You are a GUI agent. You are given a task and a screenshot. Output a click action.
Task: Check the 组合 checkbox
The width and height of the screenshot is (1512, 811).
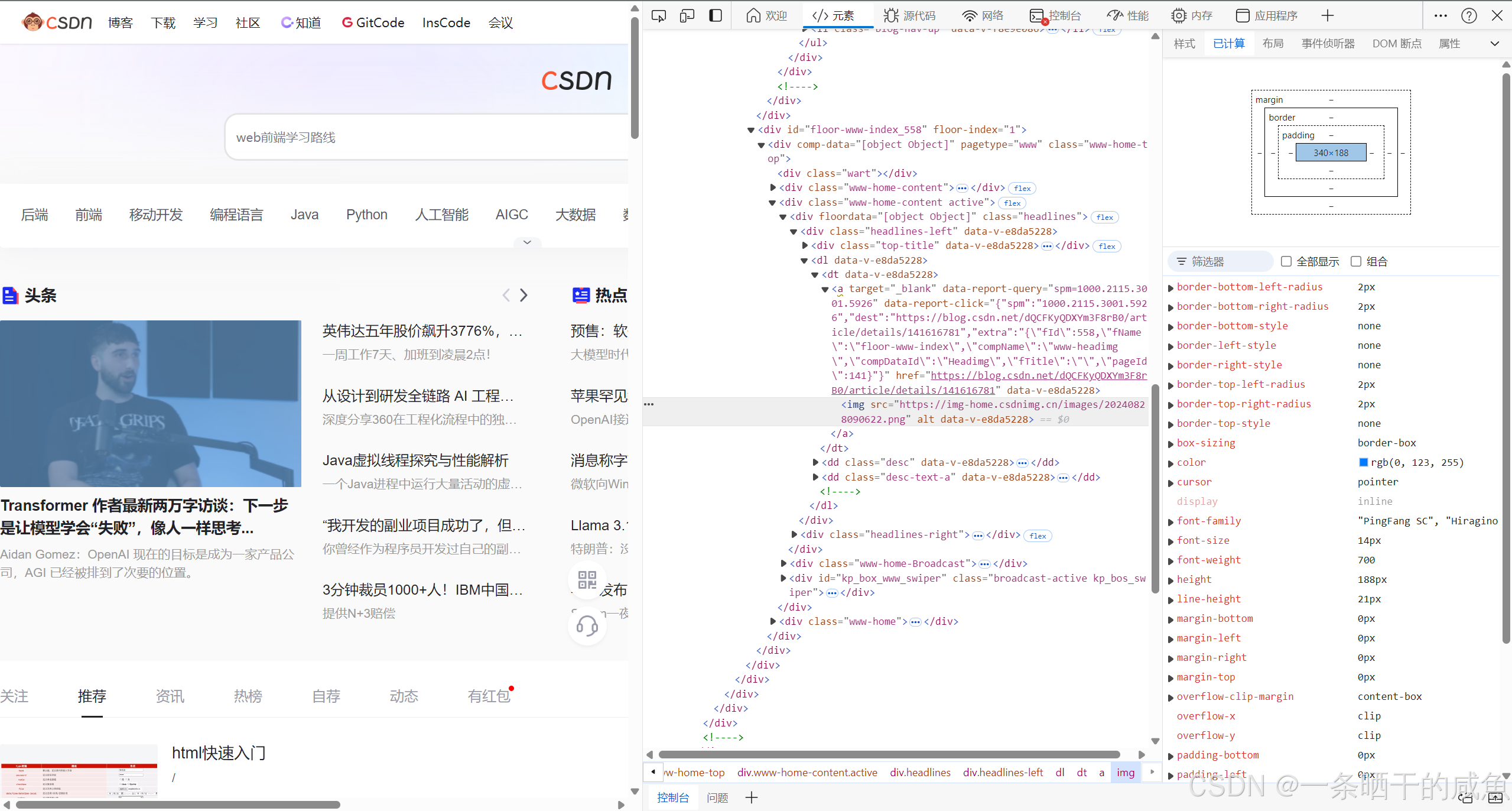coord(1356,261)
